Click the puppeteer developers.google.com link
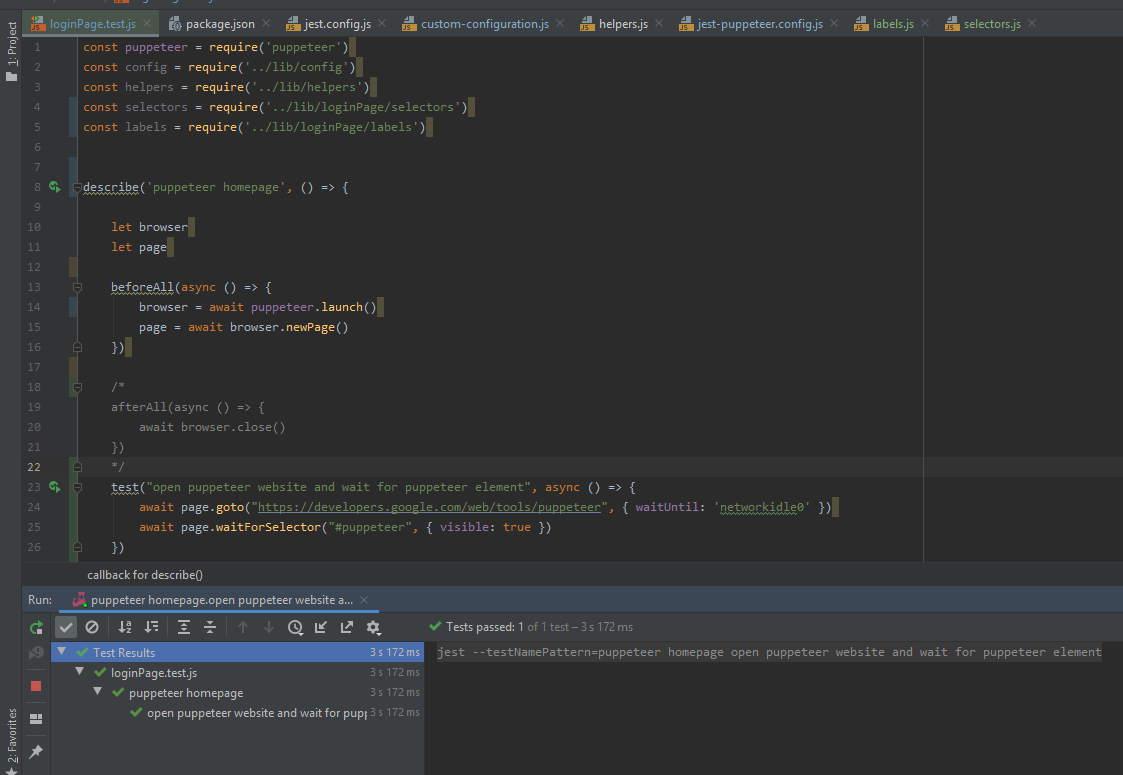The height and width of the screenshot is (775, 1123). [x=430, y=507]
